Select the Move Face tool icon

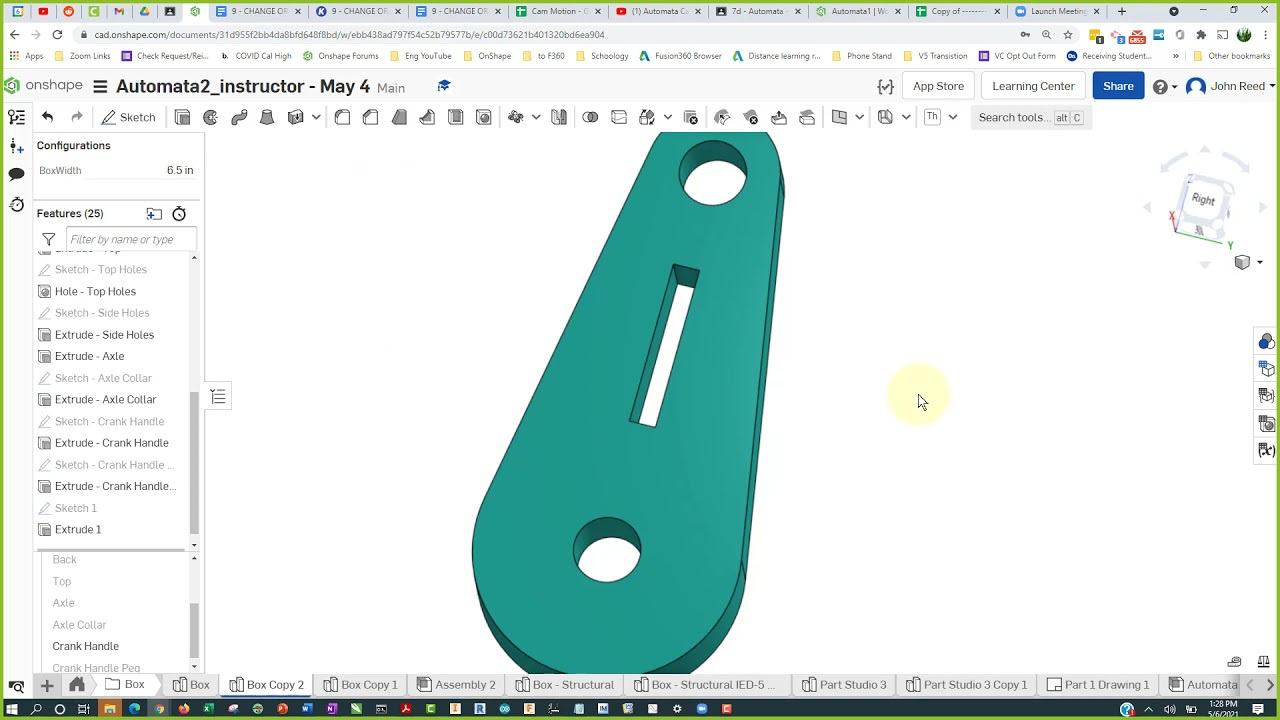(x=778, y=117)
